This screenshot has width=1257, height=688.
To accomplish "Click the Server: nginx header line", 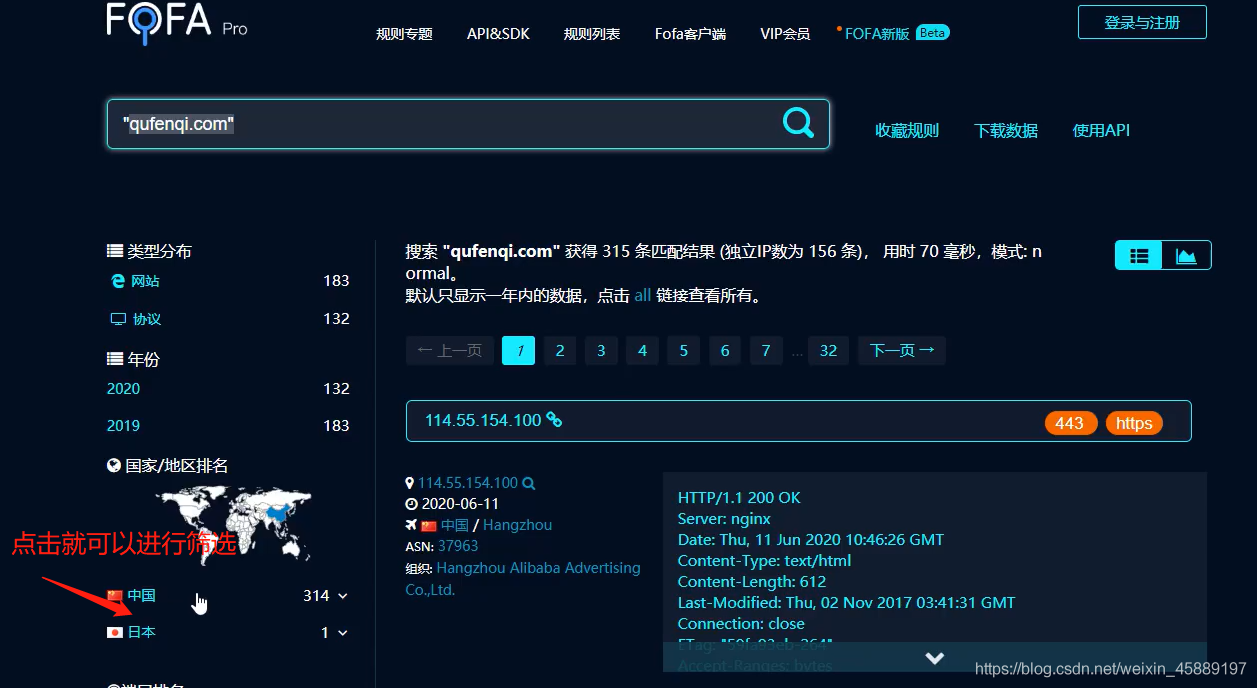I will click(724, 519).
